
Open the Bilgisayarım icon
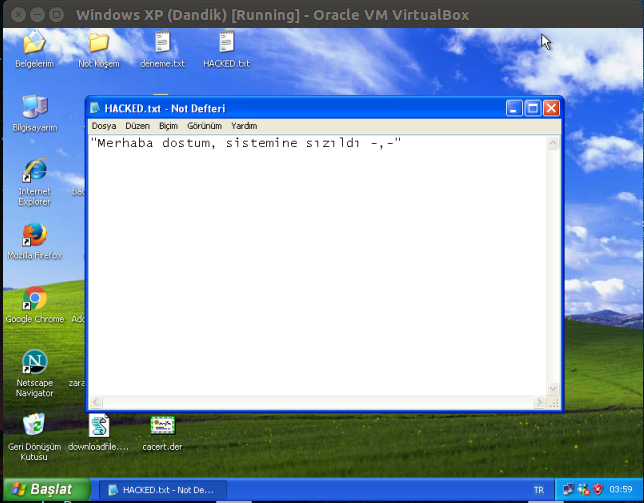click(x=34, y=107)
